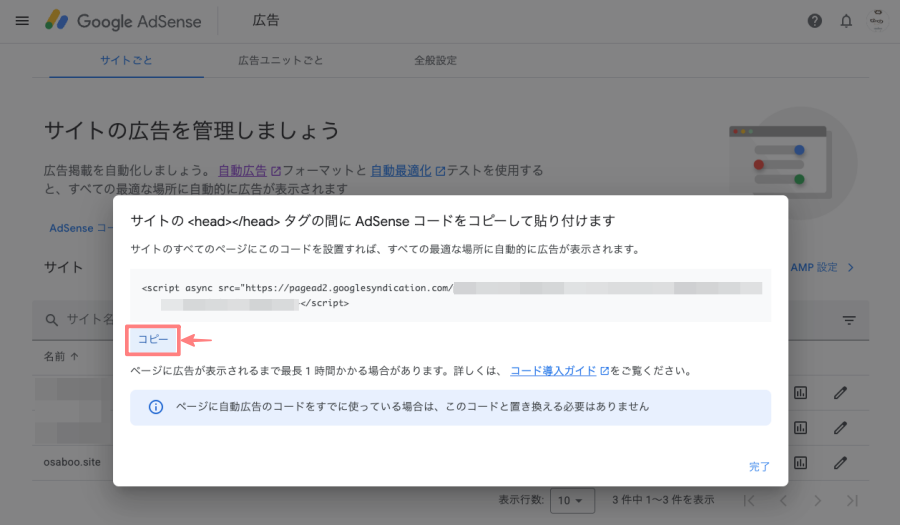
Task: Open the コード導入ガイド link
Action: [553, 371]
